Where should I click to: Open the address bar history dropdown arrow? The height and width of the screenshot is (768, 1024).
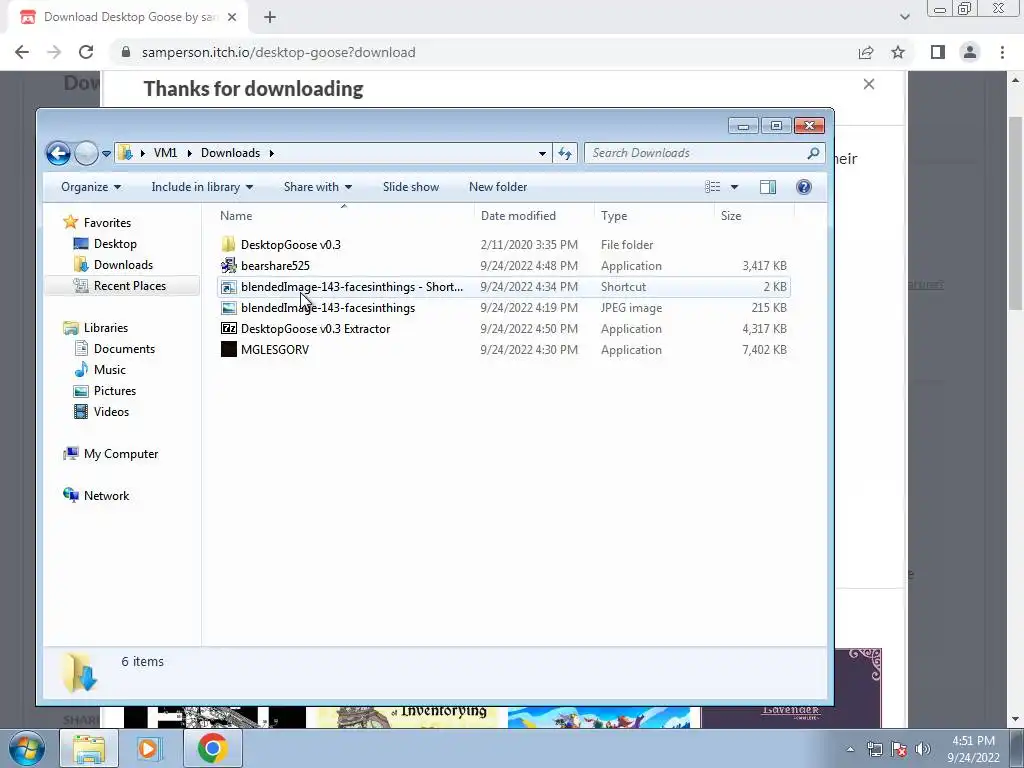point(542,153)
